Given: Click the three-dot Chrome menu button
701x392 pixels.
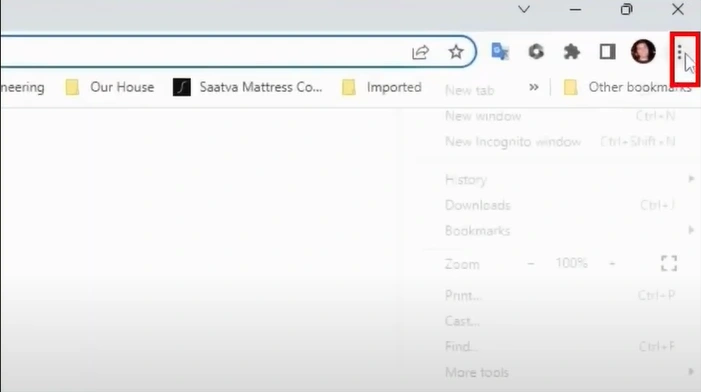Looking at the screenshot, I should click(x=680, y=52).
